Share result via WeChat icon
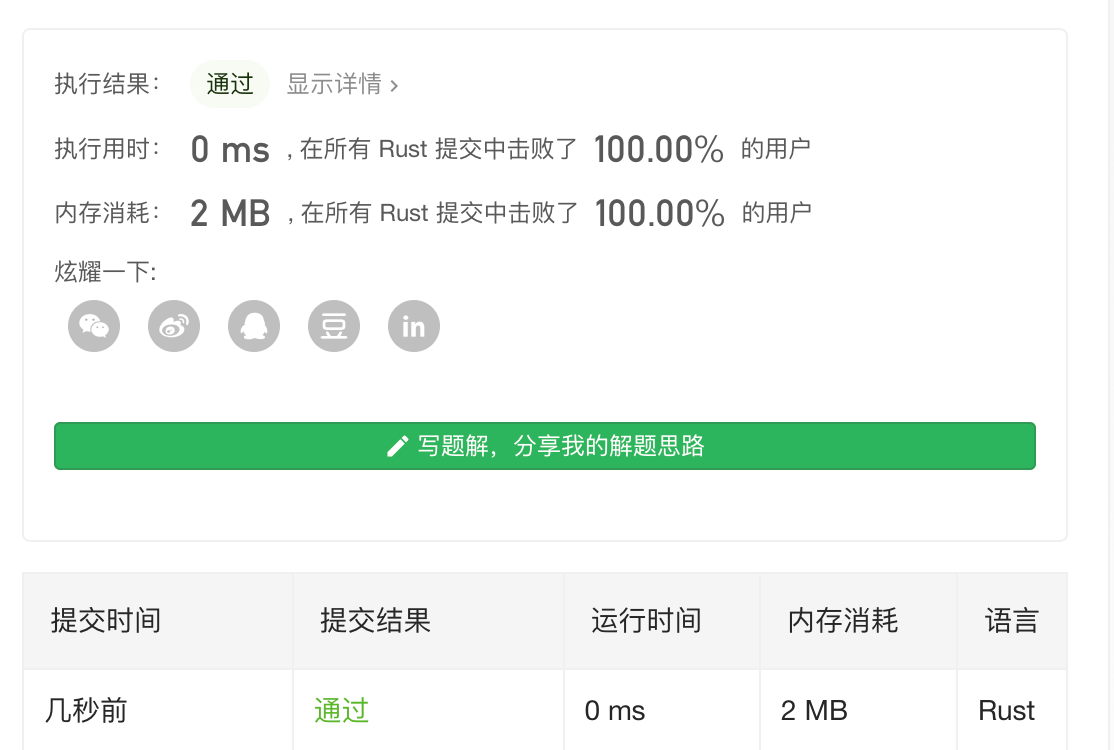The width and height of the screenshot is (1114, 750). click(94, 326)
